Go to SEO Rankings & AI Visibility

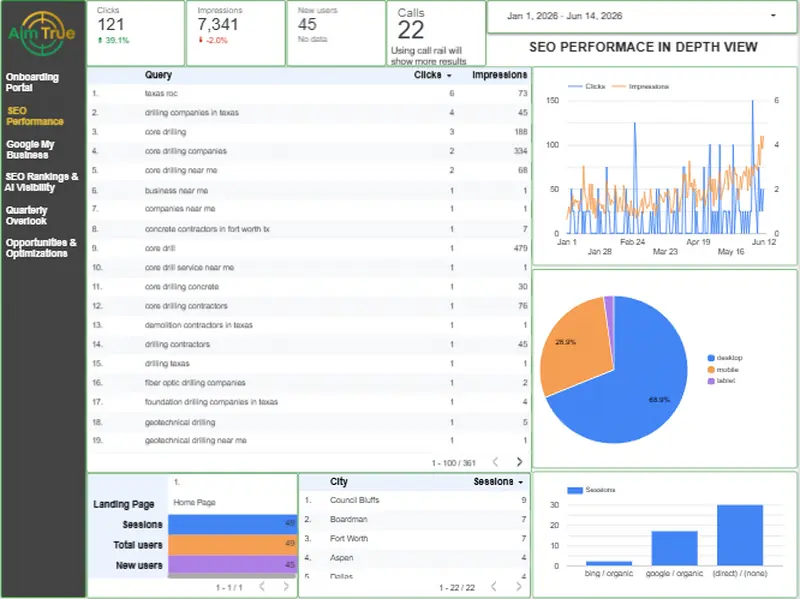(42, 182)
